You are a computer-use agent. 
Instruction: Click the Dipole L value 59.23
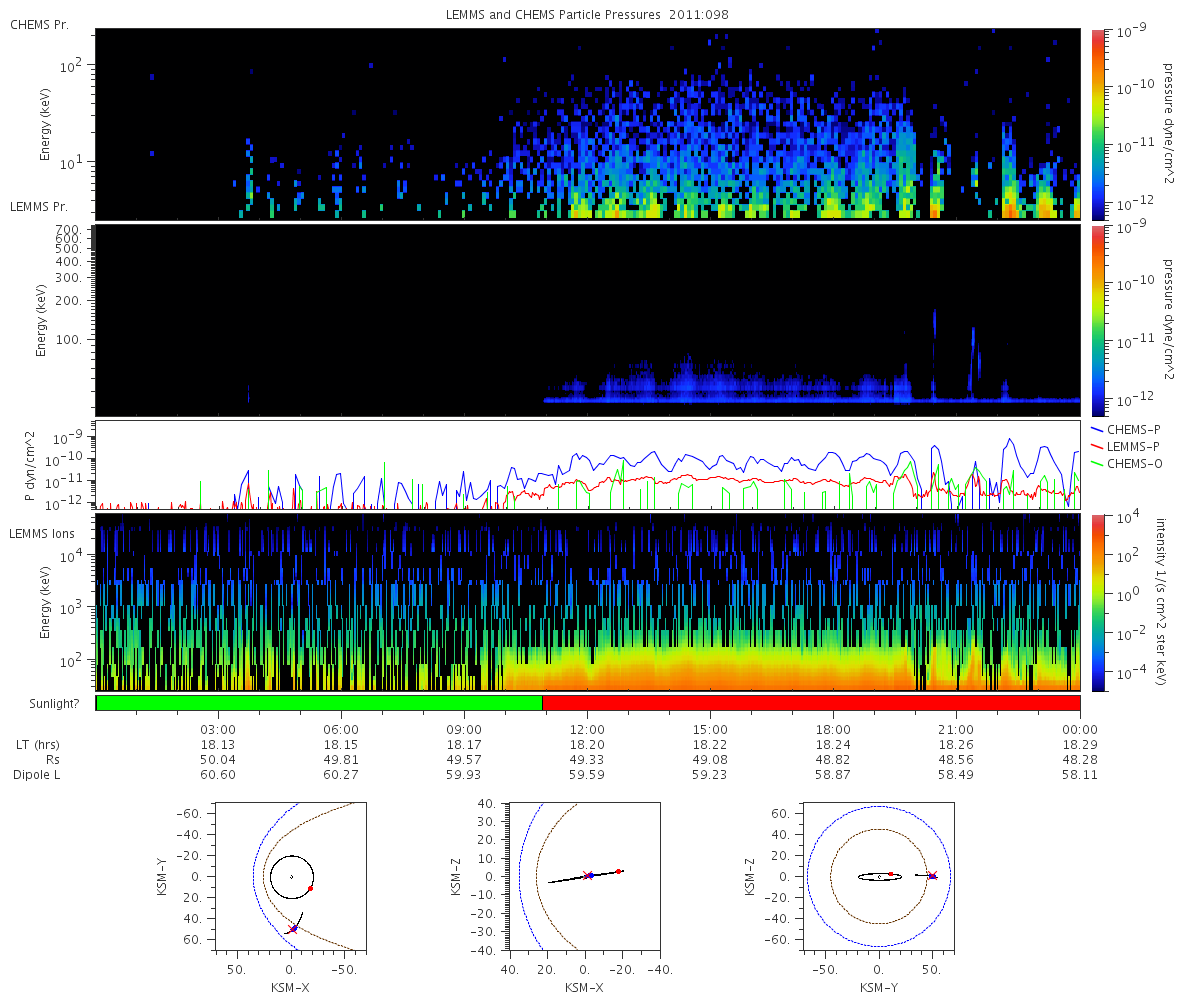click(x=710, y=775)
